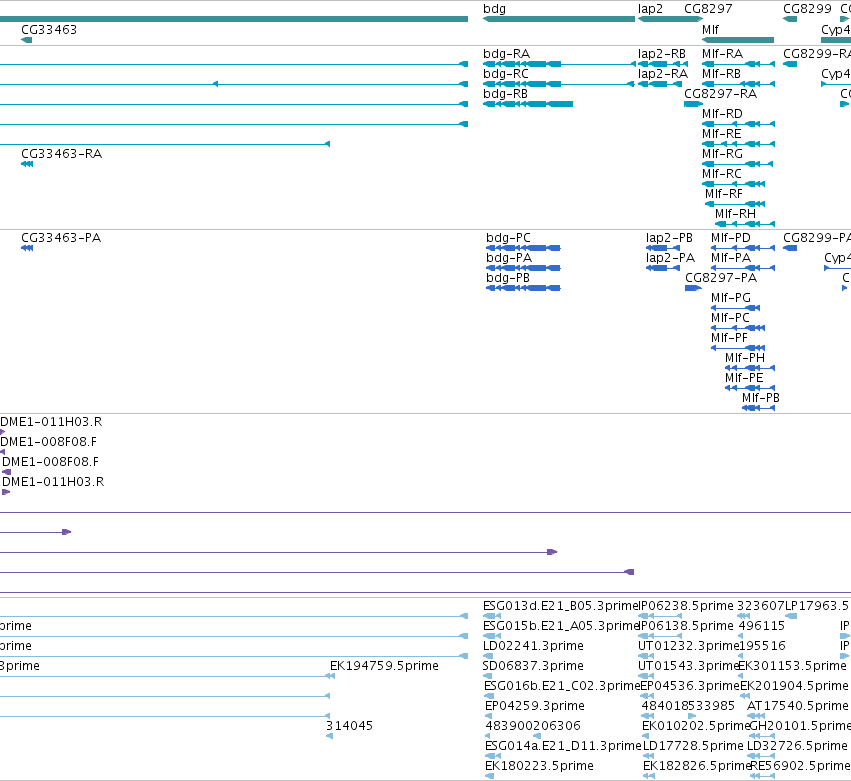
Task: Click the 314045 EST label
Action: tap(350, 726)
